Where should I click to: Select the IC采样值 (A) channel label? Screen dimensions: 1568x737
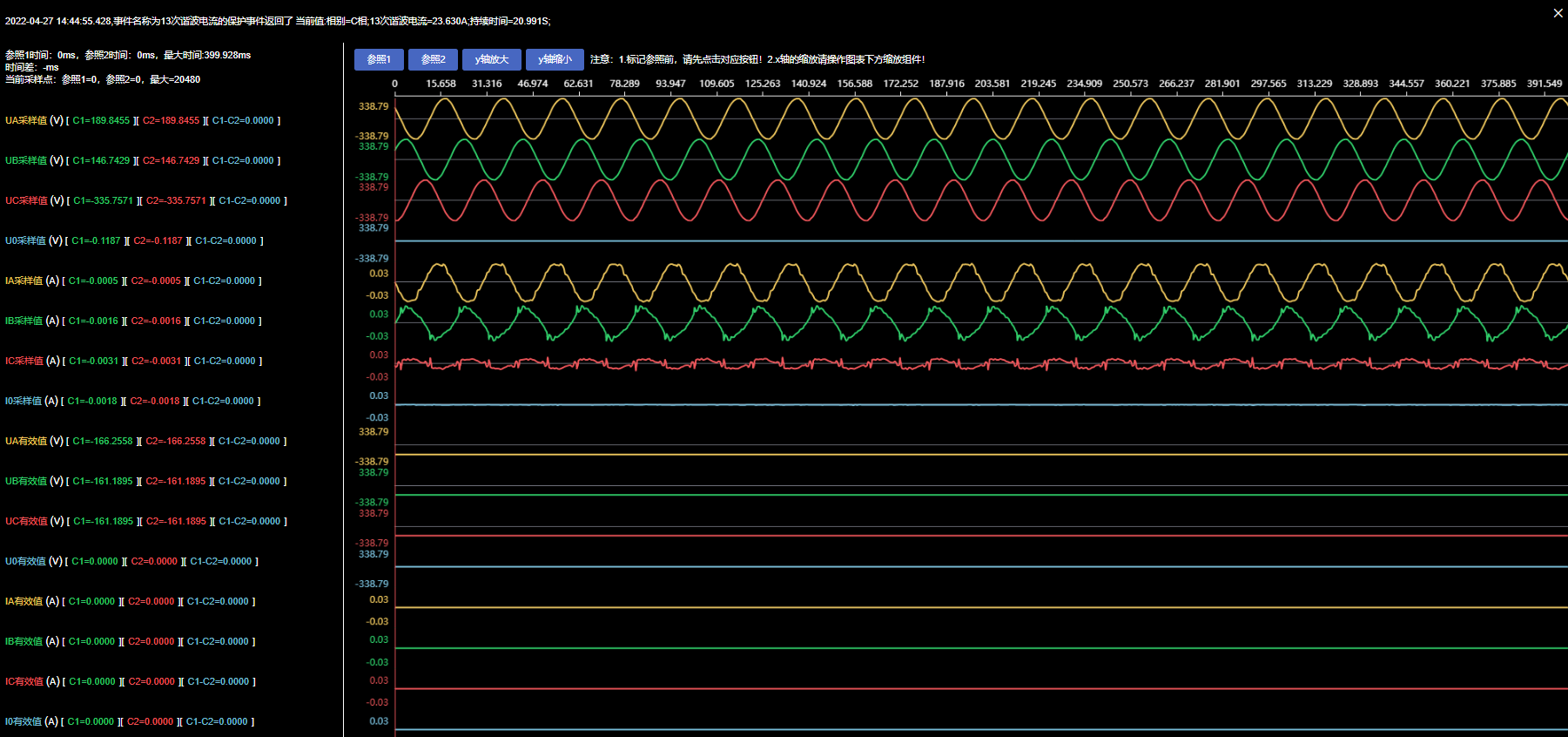[x=33, y=361]
